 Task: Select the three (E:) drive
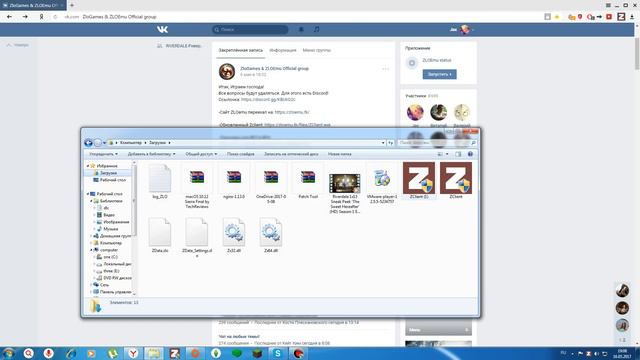coord(108,271)
